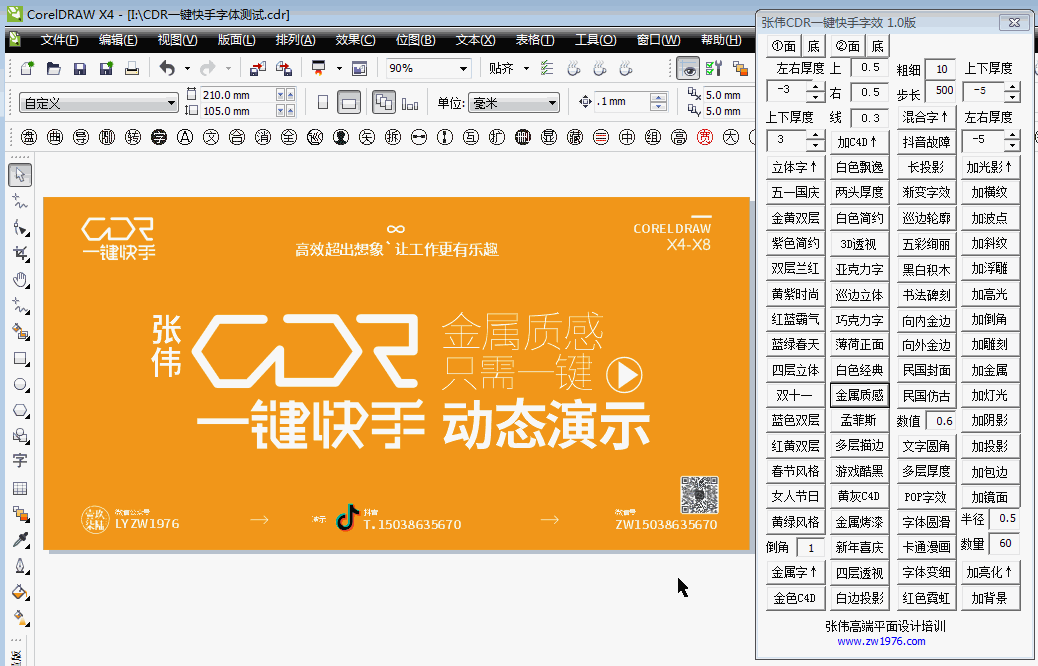
Task: Switch the page to portrait orientation
Action: [x=323, y=102]
